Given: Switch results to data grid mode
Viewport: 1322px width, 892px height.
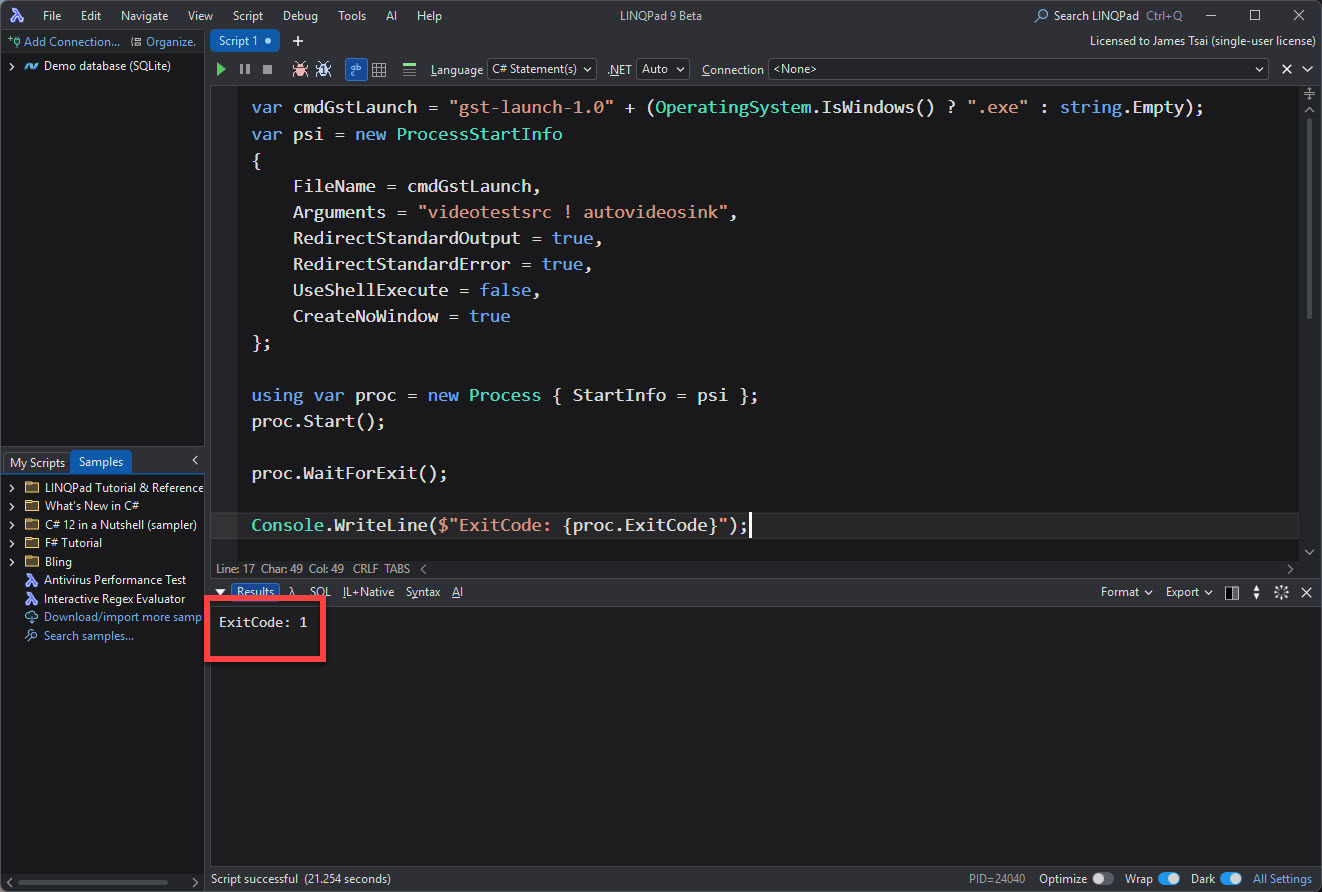Looking at the screenshot, I should click(x=379, y=69).
